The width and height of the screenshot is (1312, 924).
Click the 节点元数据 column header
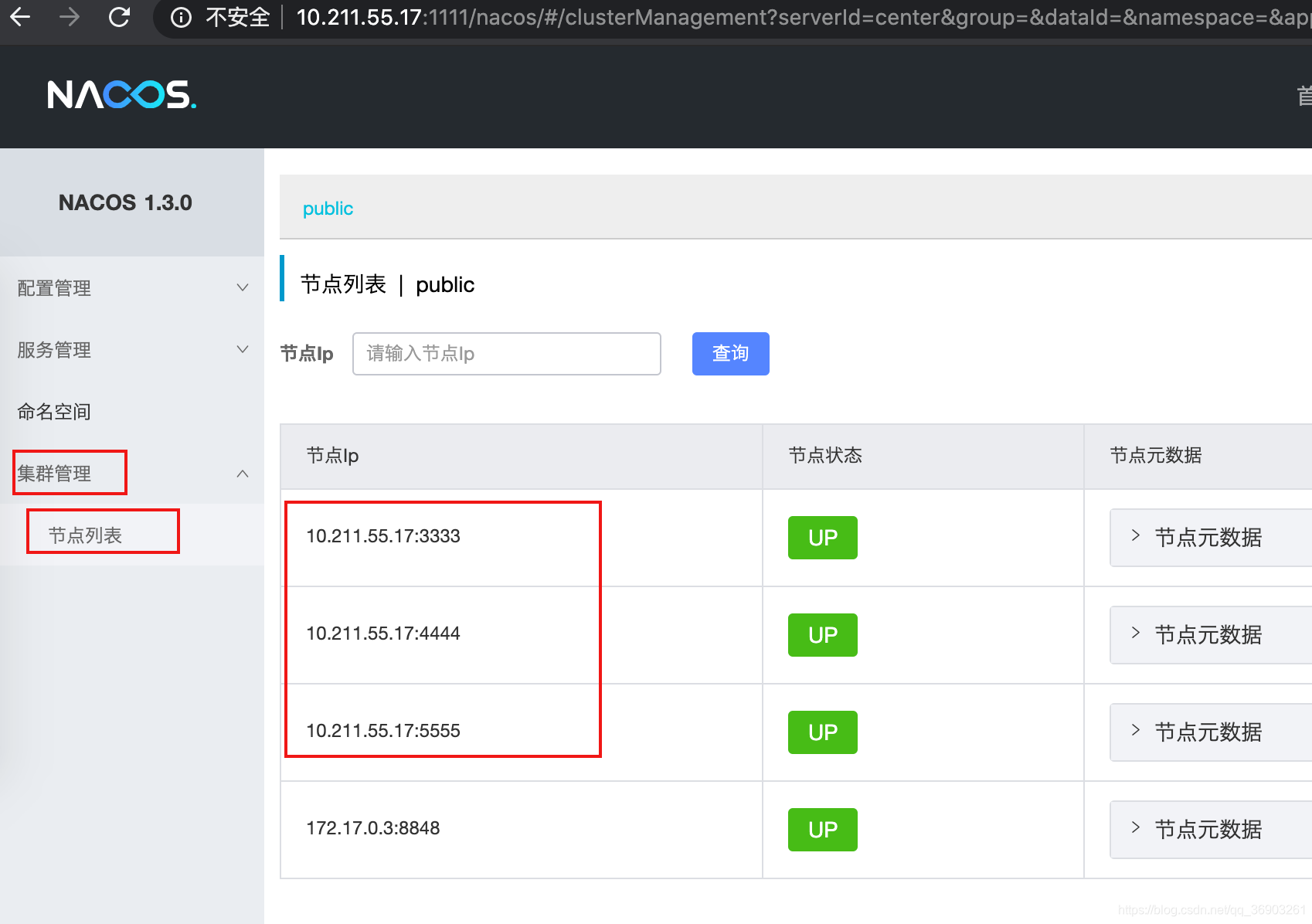click(x=1198, y=456)
